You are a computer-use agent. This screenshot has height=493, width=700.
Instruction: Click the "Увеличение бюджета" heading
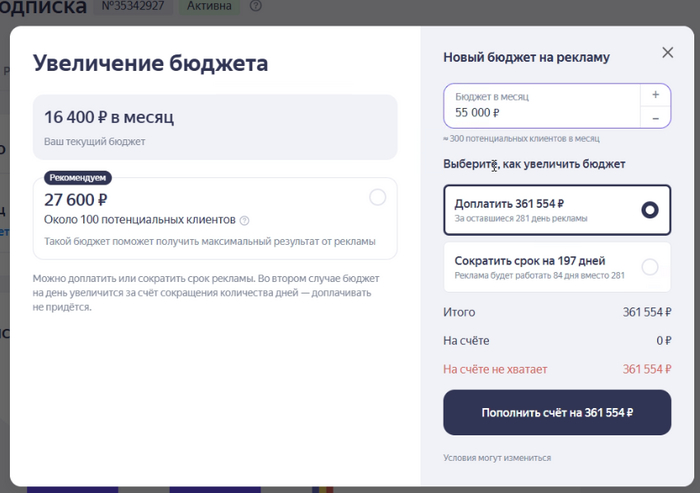[x=151, y=64]
